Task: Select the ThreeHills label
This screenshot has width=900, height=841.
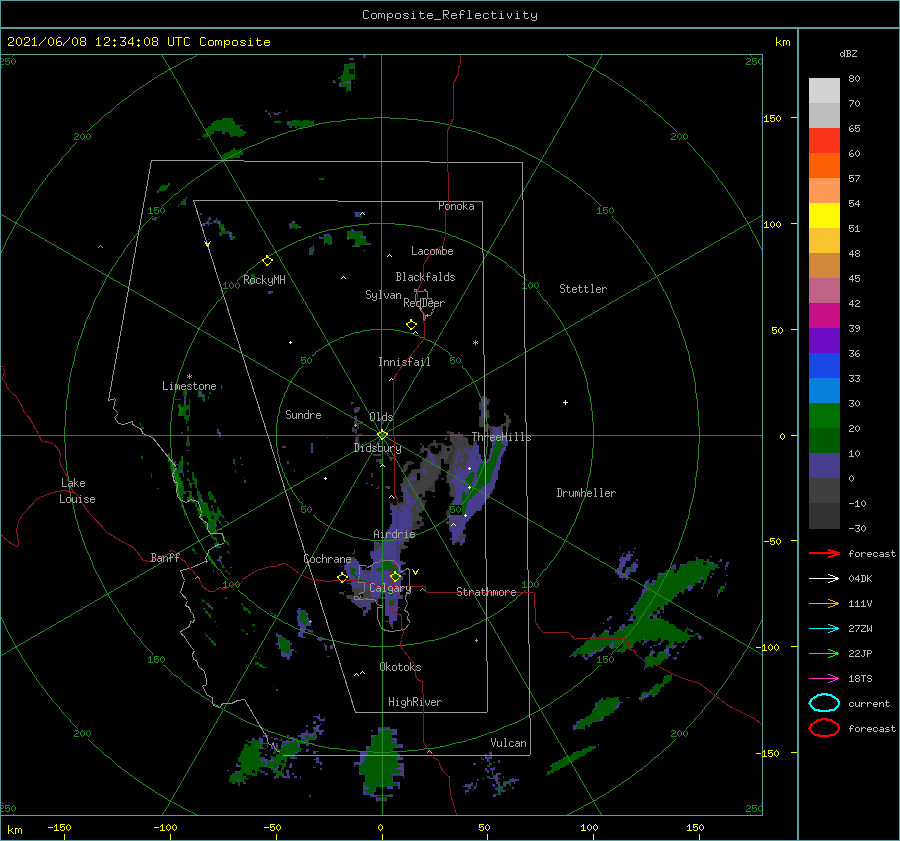Action: click(x=501, y=437)
